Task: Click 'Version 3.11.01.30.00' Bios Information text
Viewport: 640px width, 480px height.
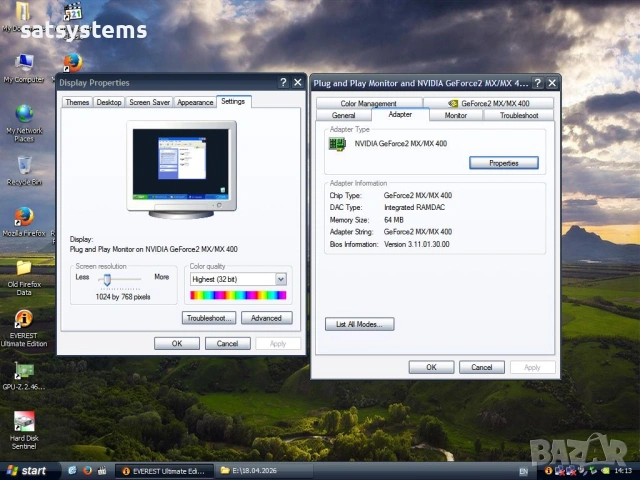Action: click(x=417, y=244)
